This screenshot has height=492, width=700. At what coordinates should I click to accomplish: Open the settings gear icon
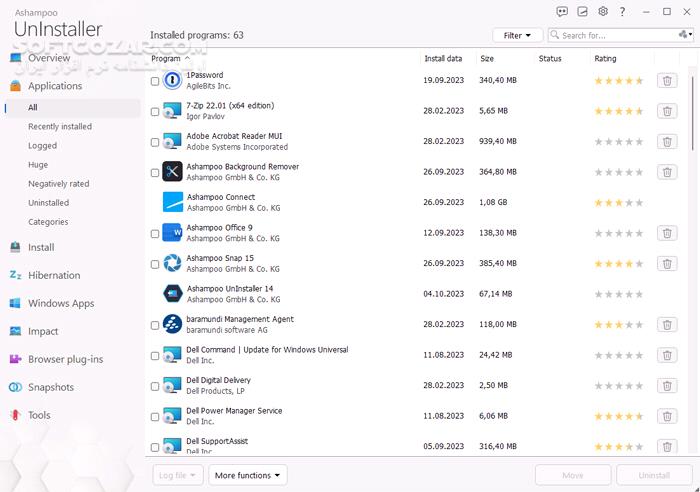pyautogui.click(x=603, y=12)
